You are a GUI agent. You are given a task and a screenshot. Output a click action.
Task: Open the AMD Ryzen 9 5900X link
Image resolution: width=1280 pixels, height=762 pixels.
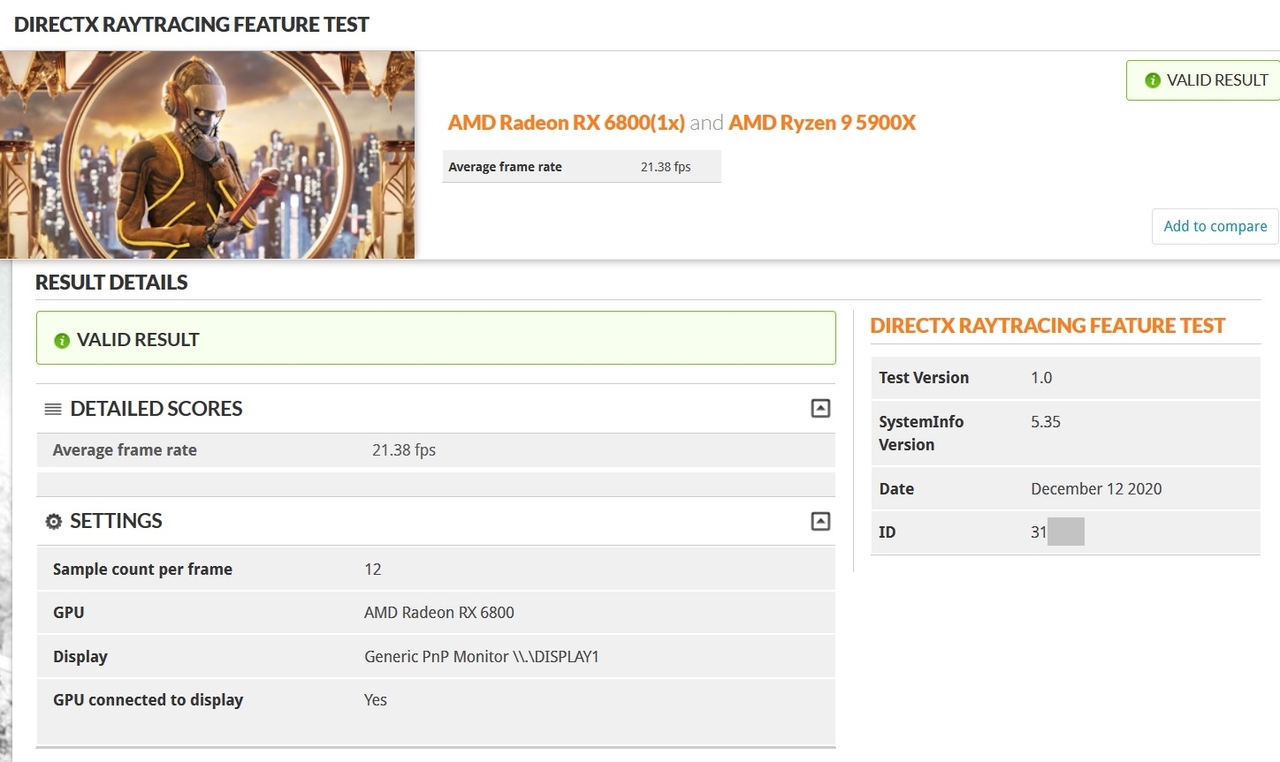[822, 122]
